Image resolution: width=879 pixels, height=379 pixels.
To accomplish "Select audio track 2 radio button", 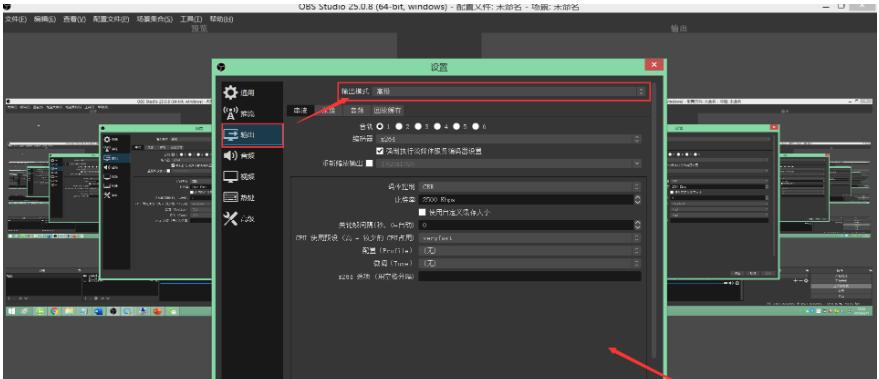I will (x=399, y=127).
